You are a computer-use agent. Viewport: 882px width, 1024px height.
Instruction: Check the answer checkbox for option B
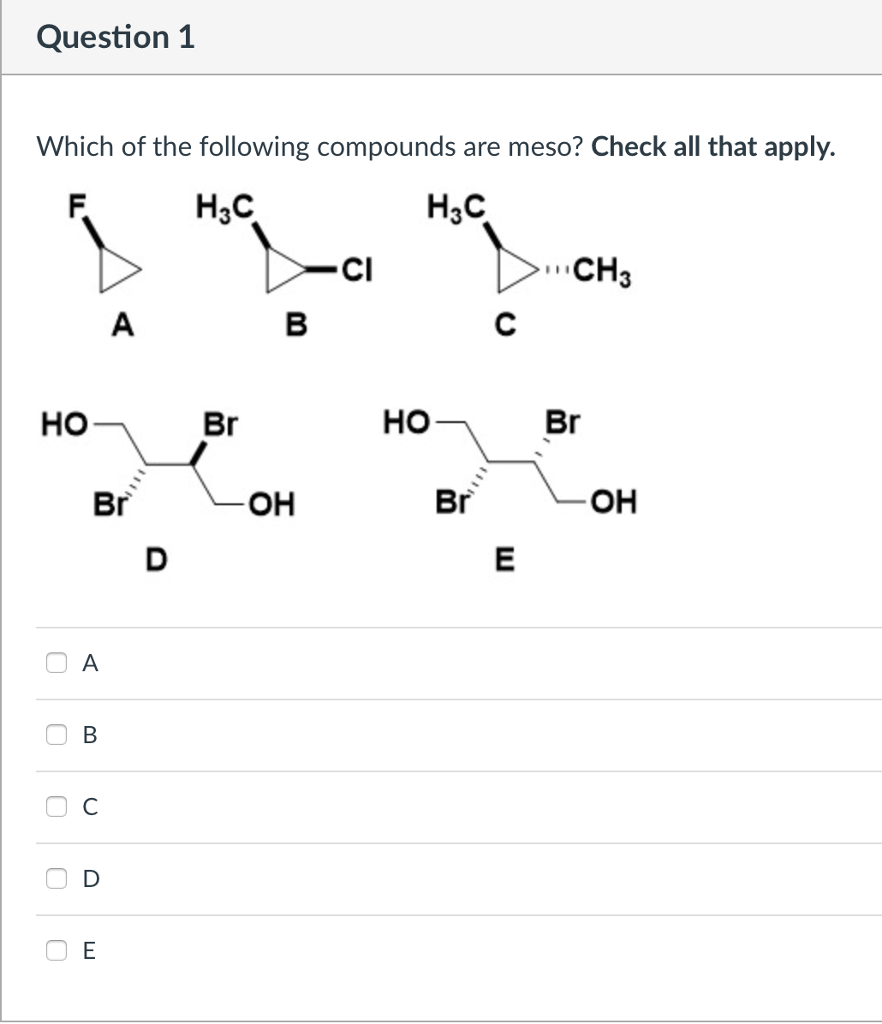(x=57, y=734)
